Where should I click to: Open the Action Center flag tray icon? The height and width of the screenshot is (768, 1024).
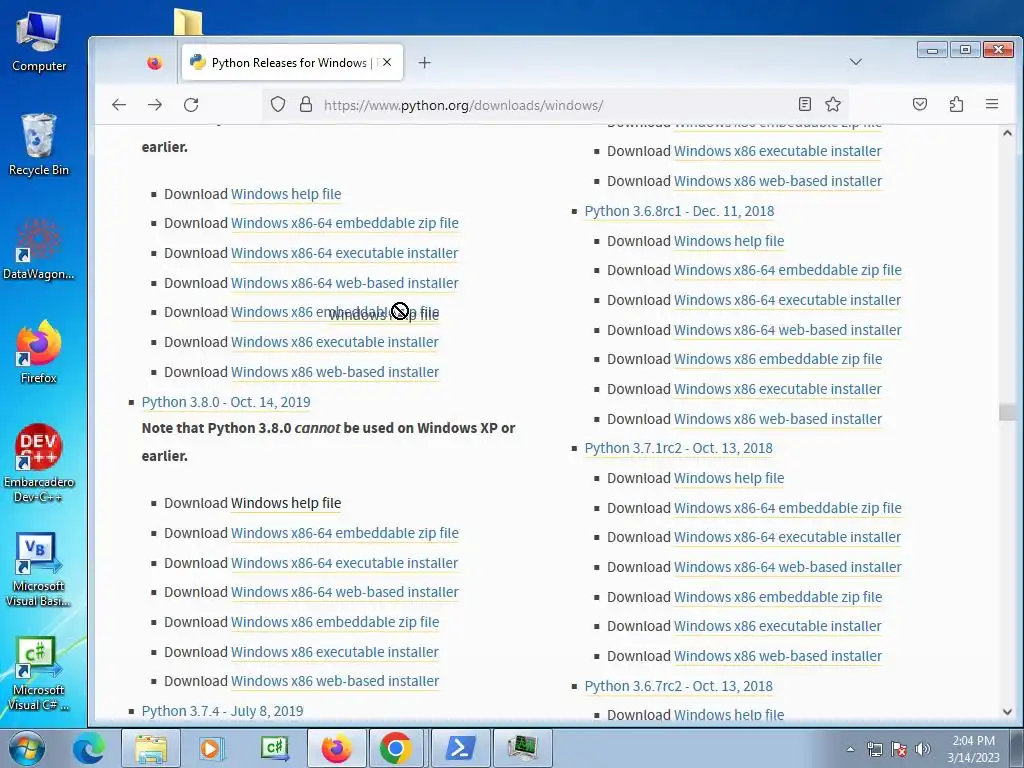899,749
